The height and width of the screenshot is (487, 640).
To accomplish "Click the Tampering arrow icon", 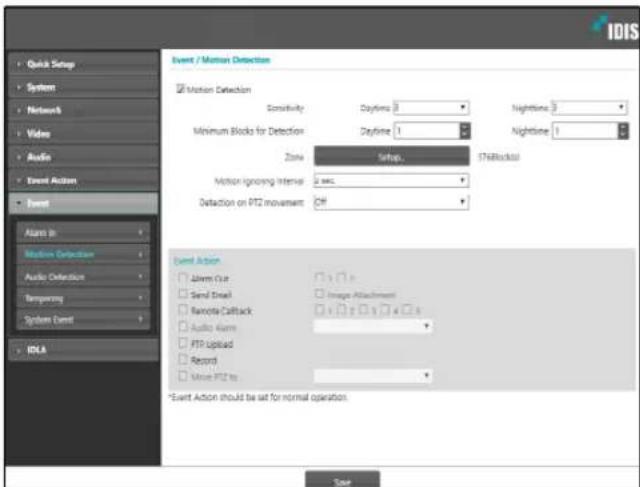I will 140,298.
